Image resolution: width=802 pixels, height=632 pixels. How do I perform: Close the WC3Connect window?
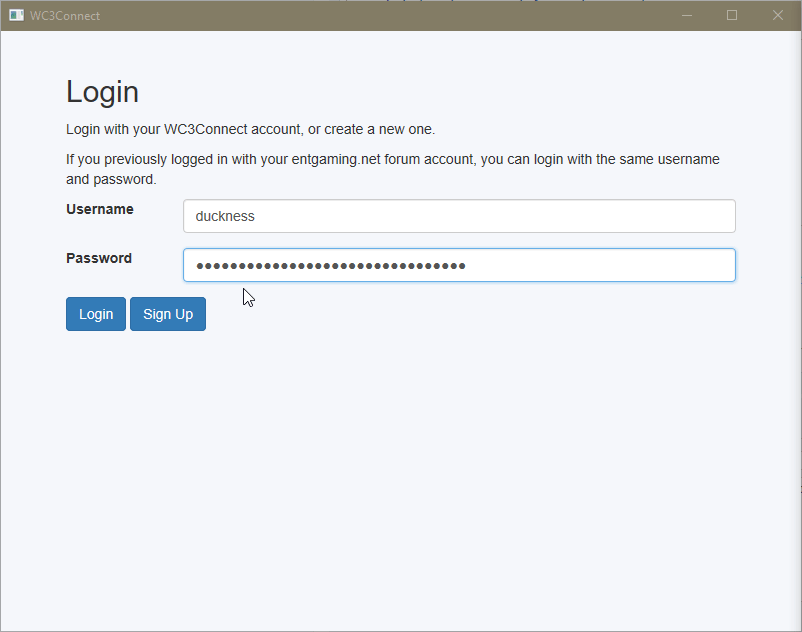click(x=777, y=15)
